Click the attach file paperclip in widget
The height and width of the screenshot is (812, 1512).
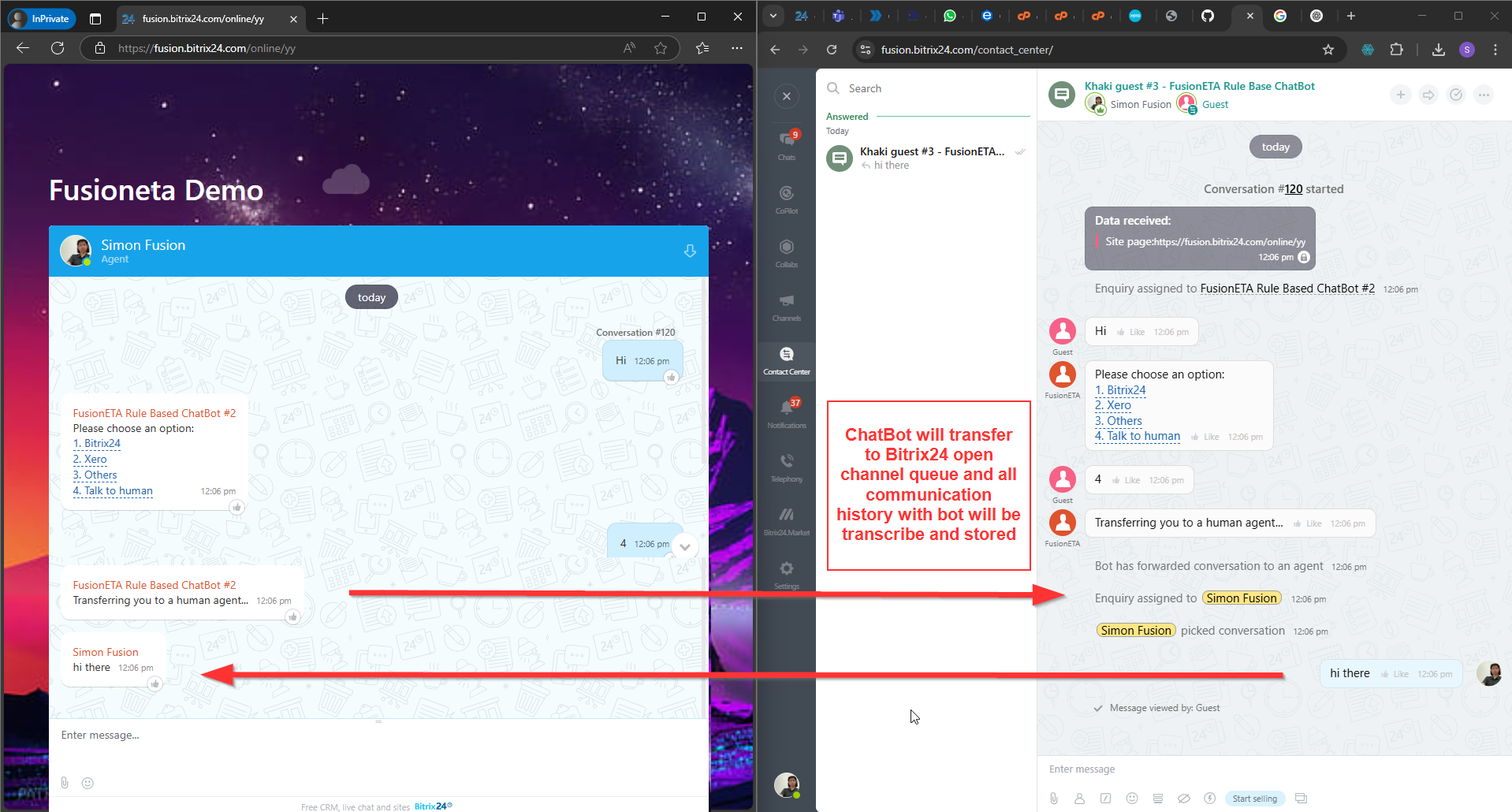65,783
